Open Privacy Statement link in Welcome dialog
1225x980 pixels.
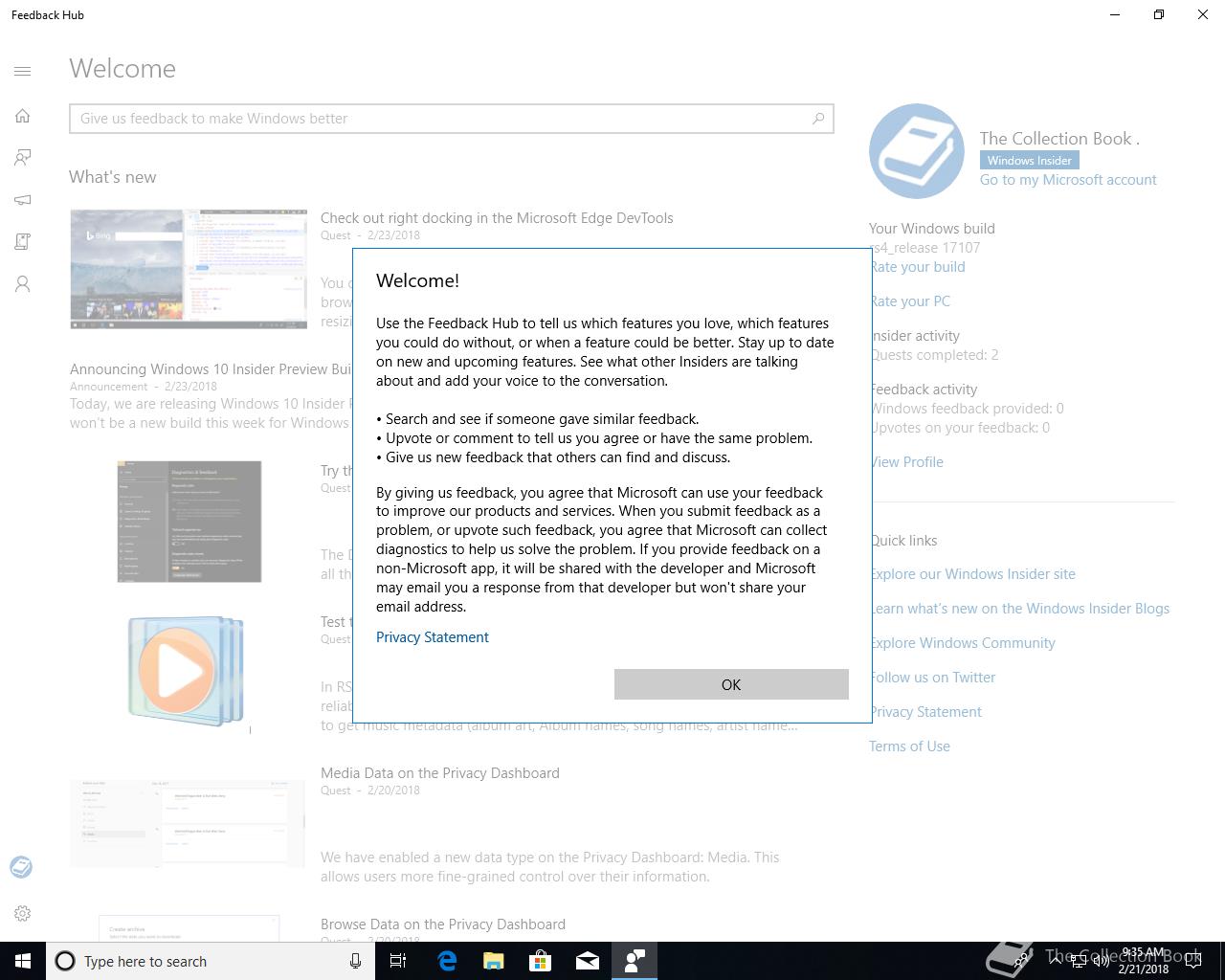coord(433,637)
